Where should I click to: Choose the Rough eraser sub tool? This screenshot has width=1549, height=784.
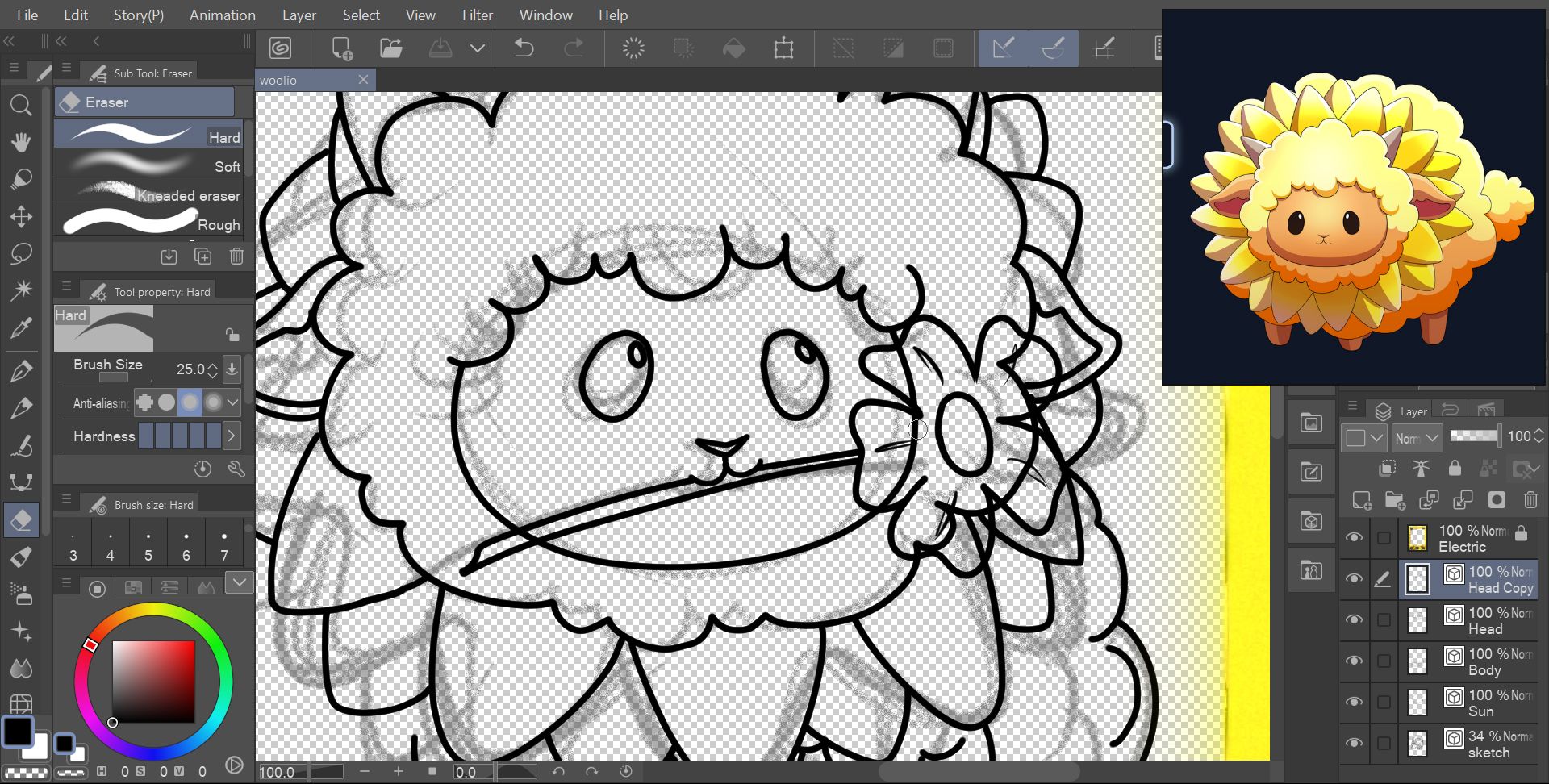coord(148,223)
